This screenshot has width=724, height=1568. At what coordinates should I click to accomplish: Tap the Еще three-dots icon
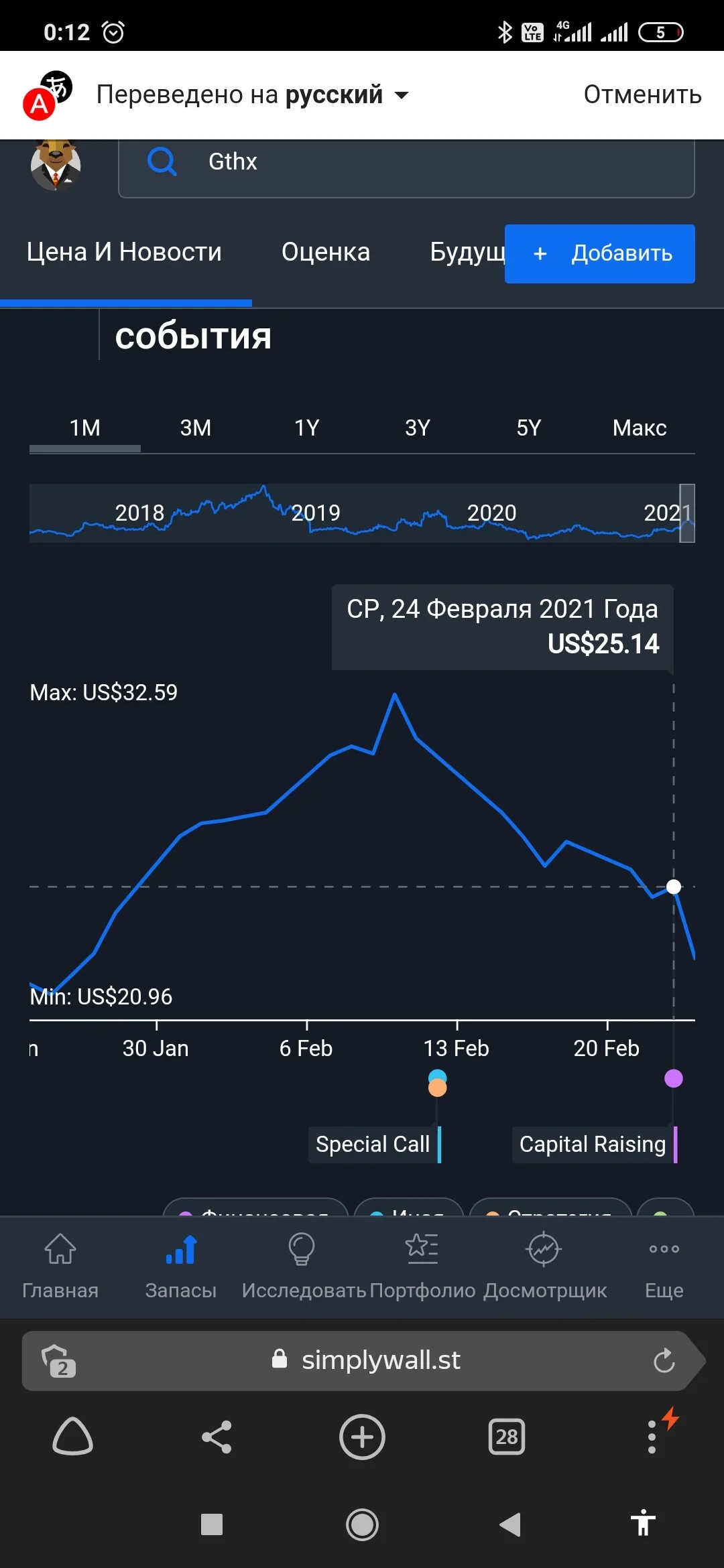[x=664, y=1249]
